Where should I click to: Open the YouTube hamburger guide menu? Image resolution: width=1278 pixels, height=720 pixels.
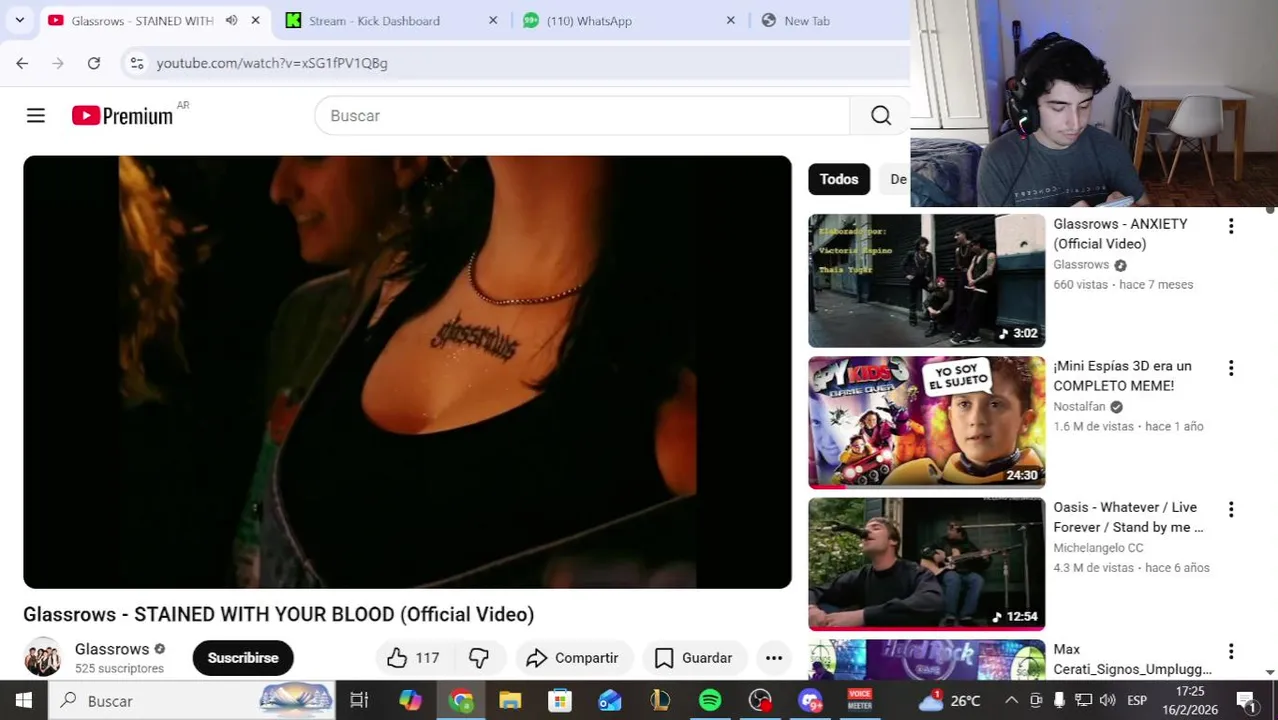coord(36,116)
